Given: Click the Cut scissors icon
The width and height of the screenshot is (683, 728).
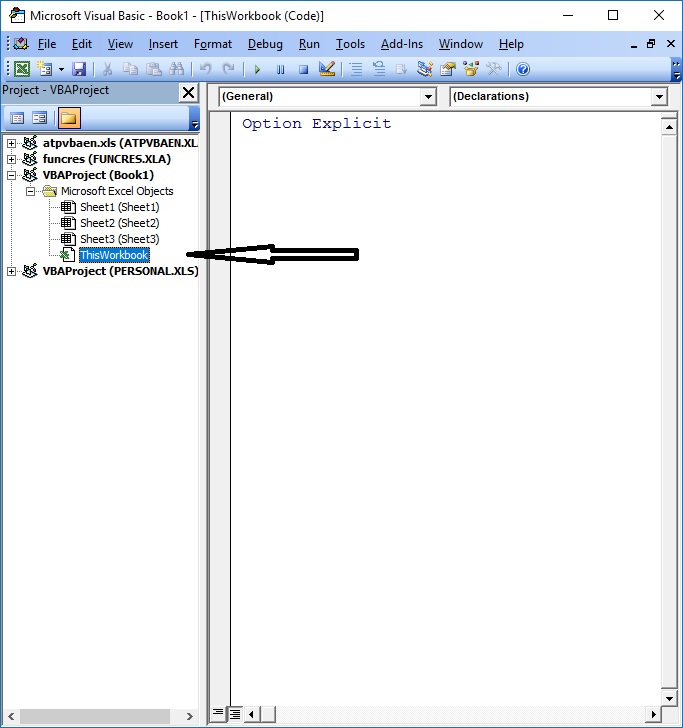Looking at the screenshot, I should (107, 69).
